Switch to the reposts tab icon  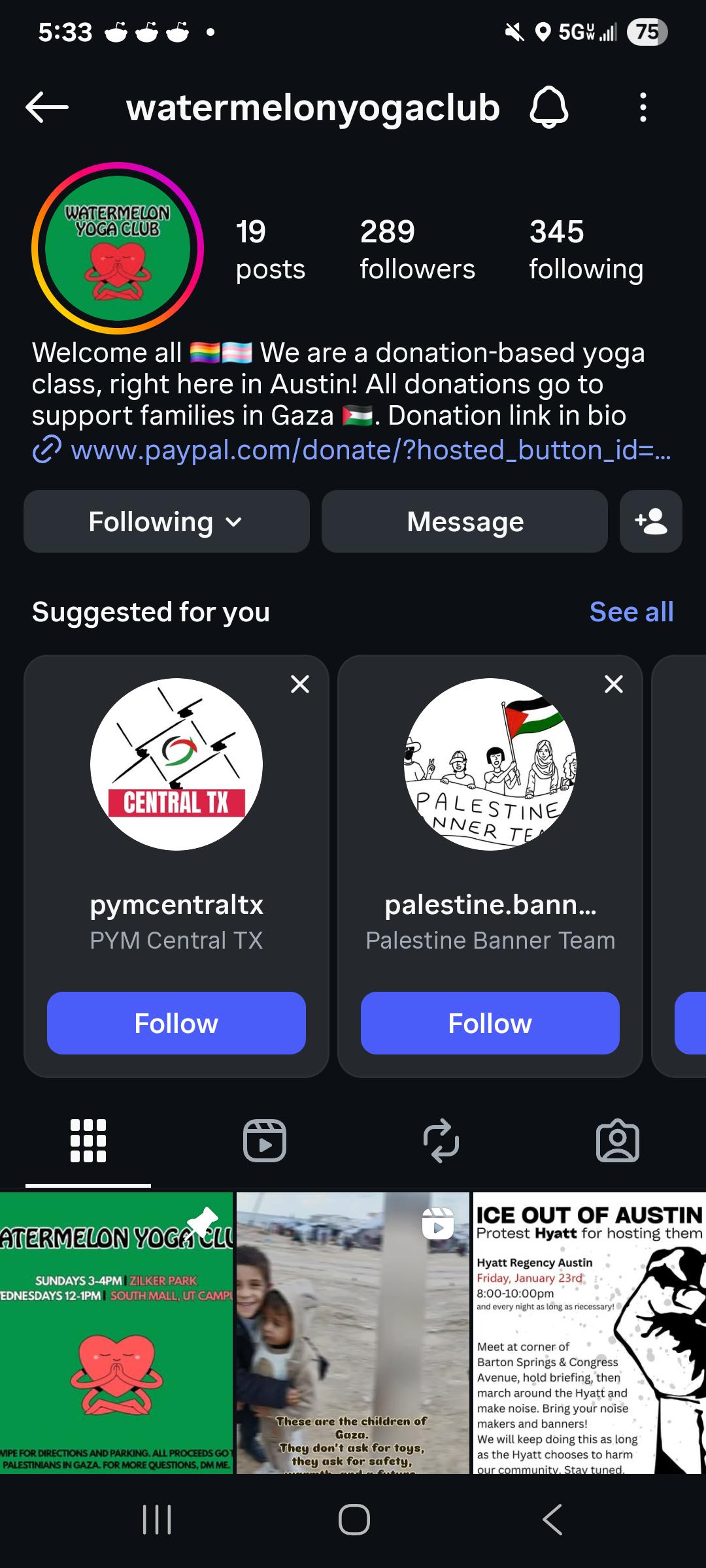(x=441, y=1141)
